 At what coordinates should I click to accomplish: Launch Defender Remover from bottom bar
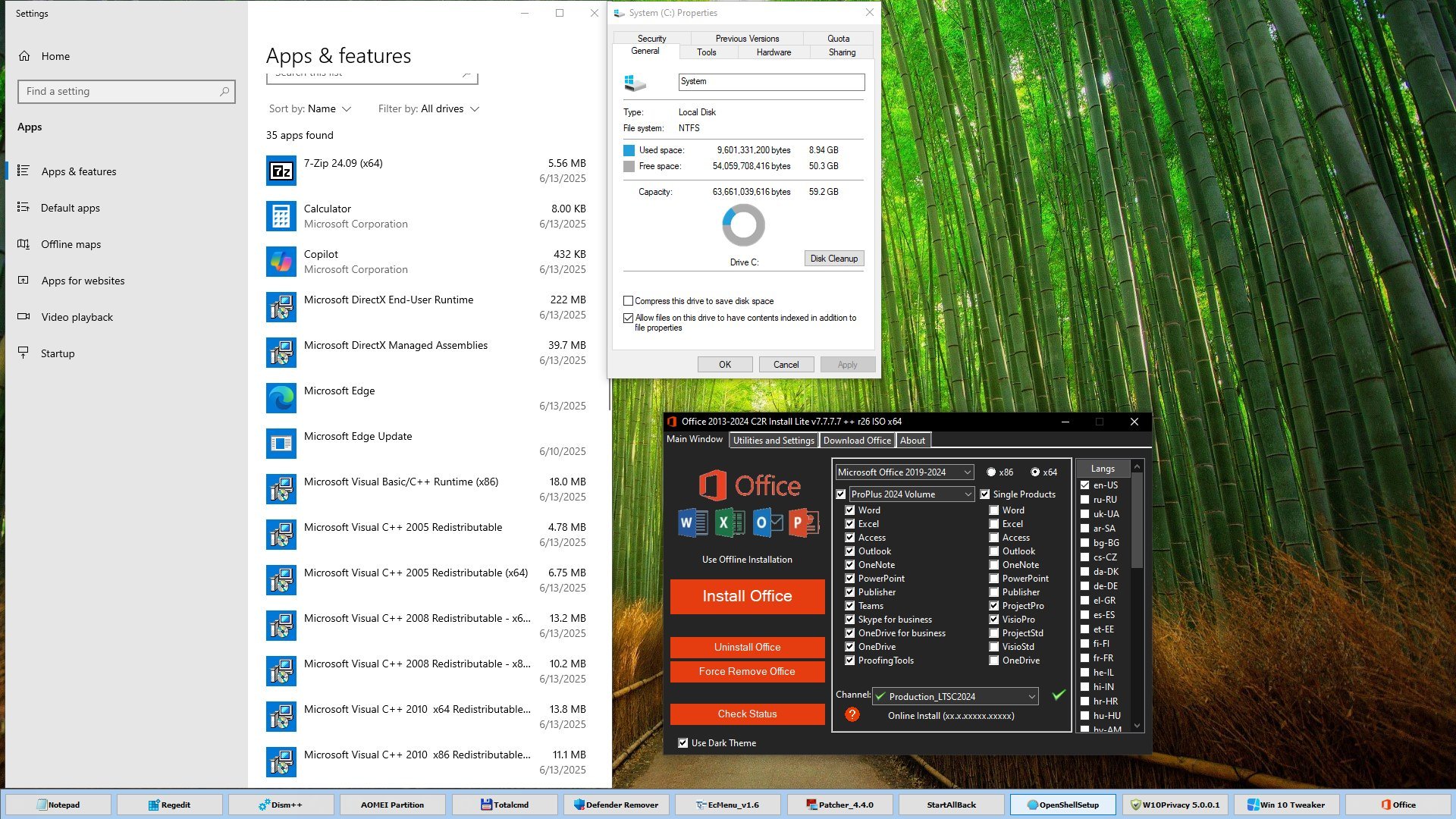coord(616,805)
